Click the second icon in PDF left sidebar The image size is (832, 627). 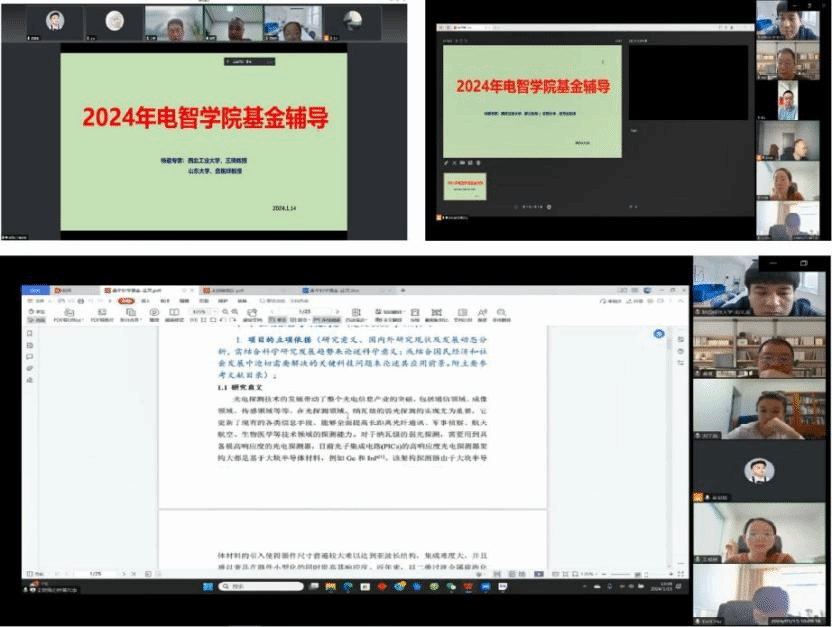[29, 345]
